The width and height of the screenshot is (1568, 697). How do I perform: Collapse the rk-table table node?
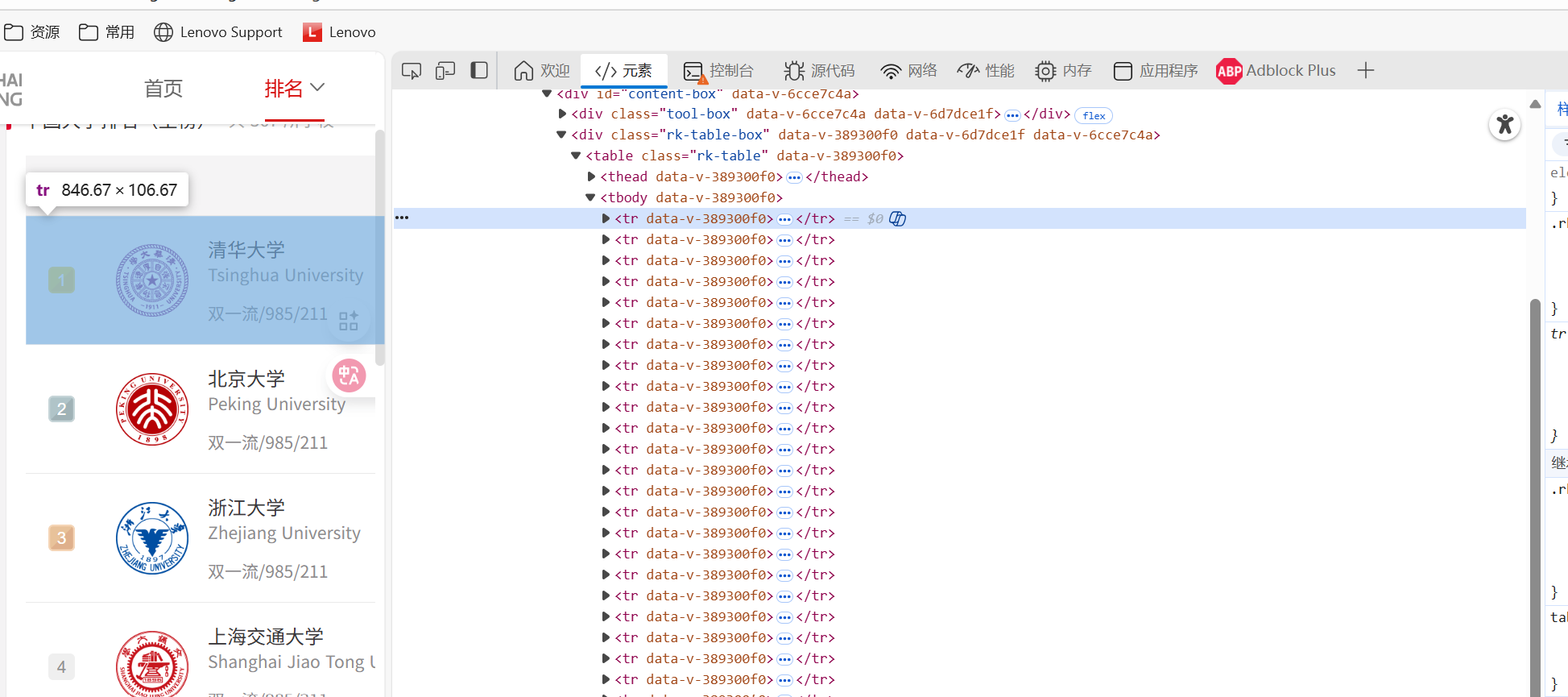(576, 156)
